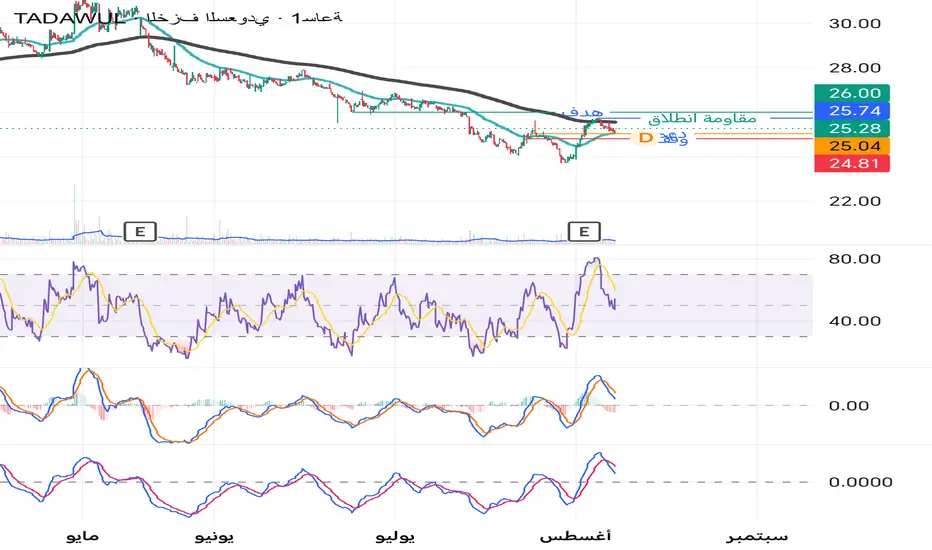
Task: Select the red 24.81 price label
Action: point(852,163)
